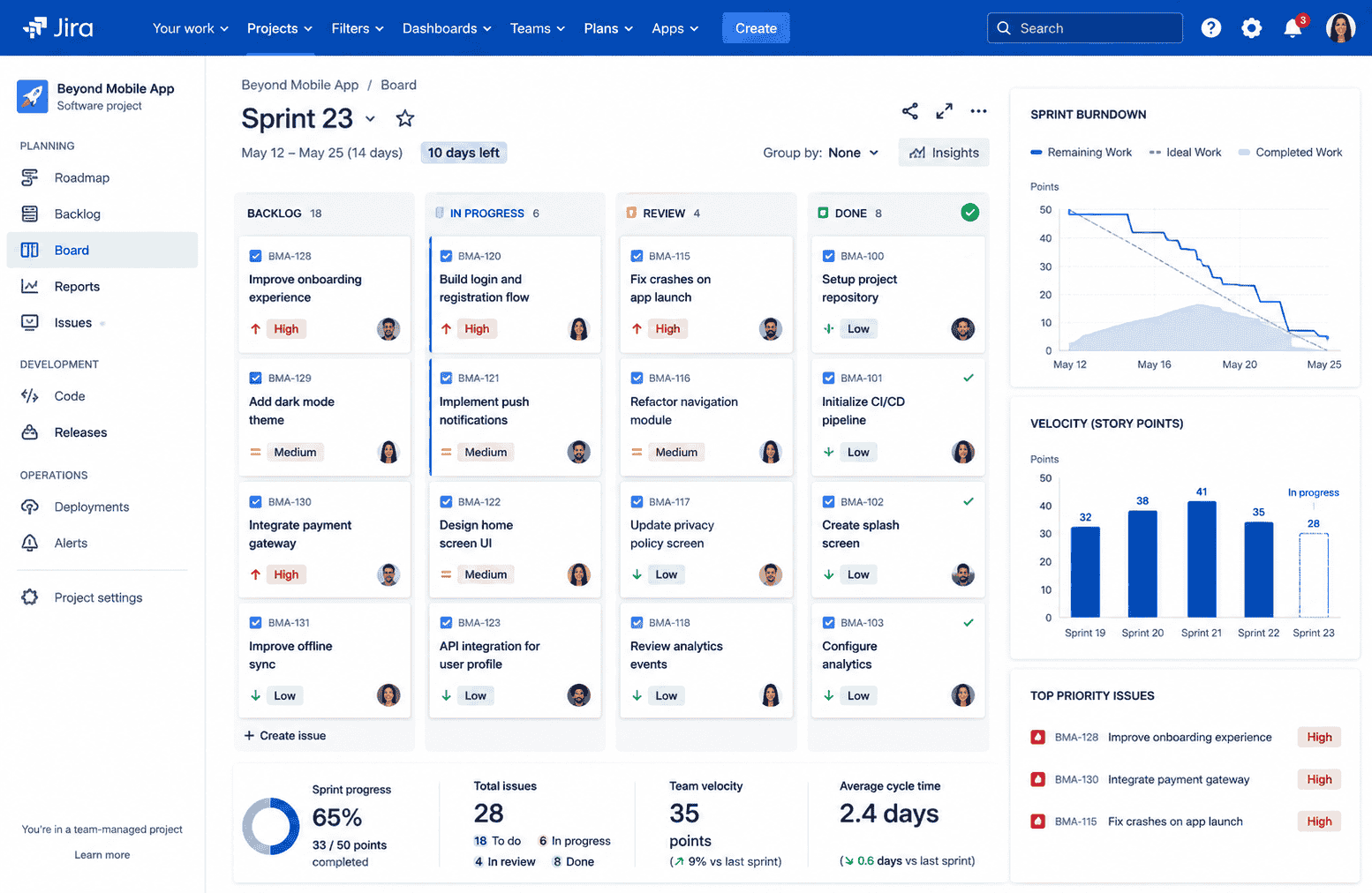Open Releases in the sidebar
Screen dimensions: 1372x893
coord(102,432)
